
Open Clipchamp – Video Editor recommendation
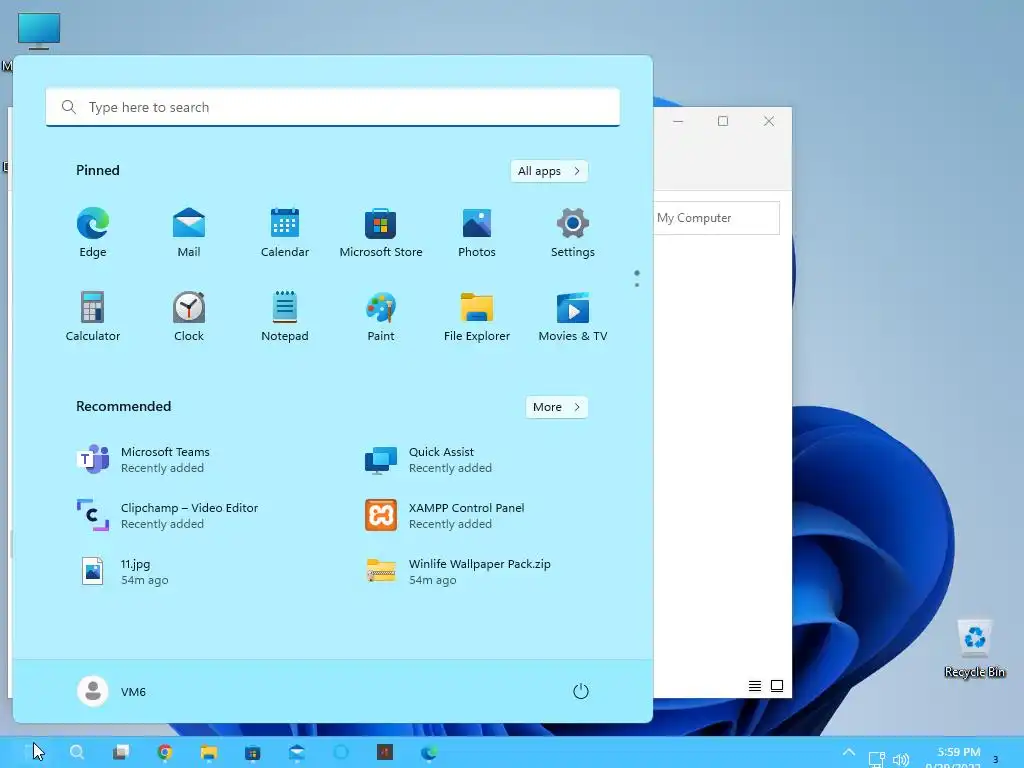tap(167, 515)
